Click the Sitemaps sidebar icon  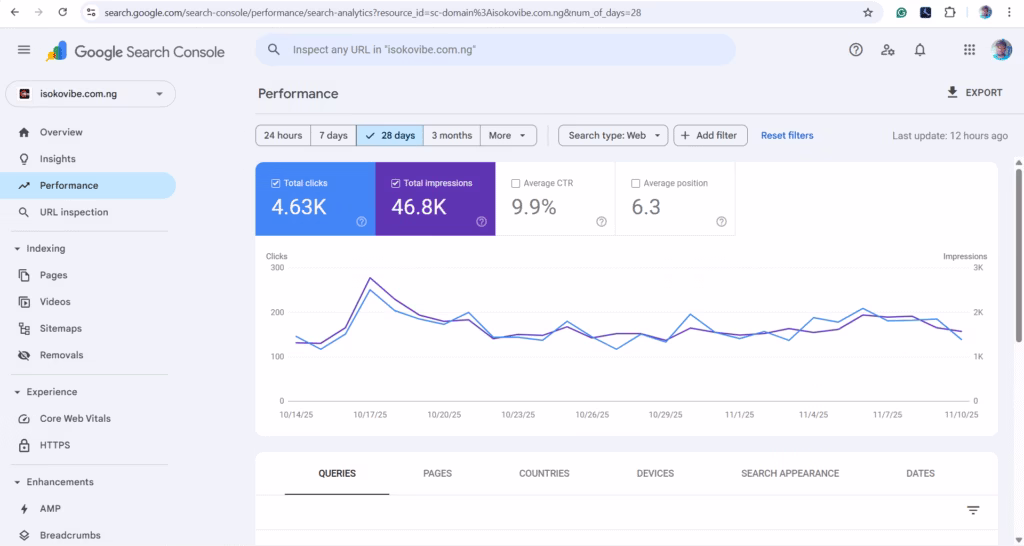tap(24, 329)
